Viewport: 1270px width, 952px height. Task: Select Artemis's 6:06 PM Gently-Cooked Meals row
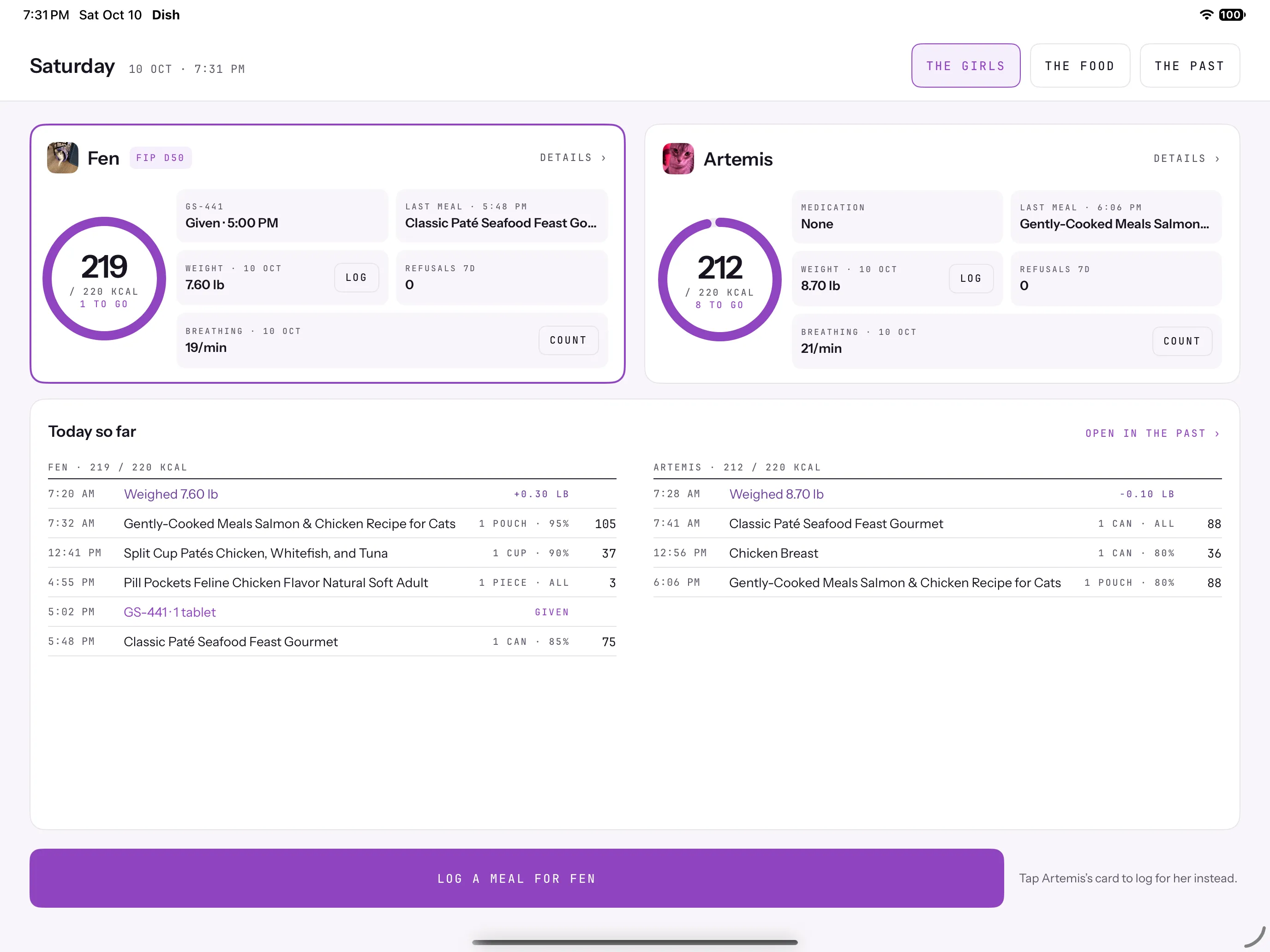938,583
